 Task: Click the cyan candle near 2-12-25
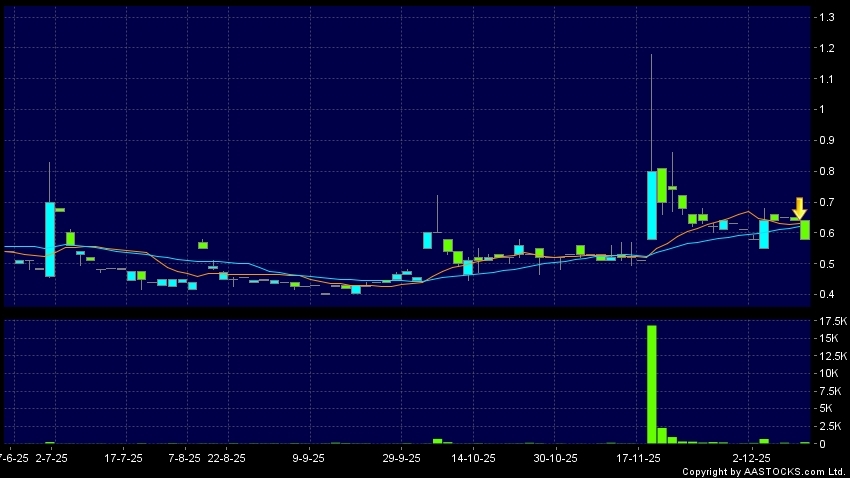tap(764, 234)
